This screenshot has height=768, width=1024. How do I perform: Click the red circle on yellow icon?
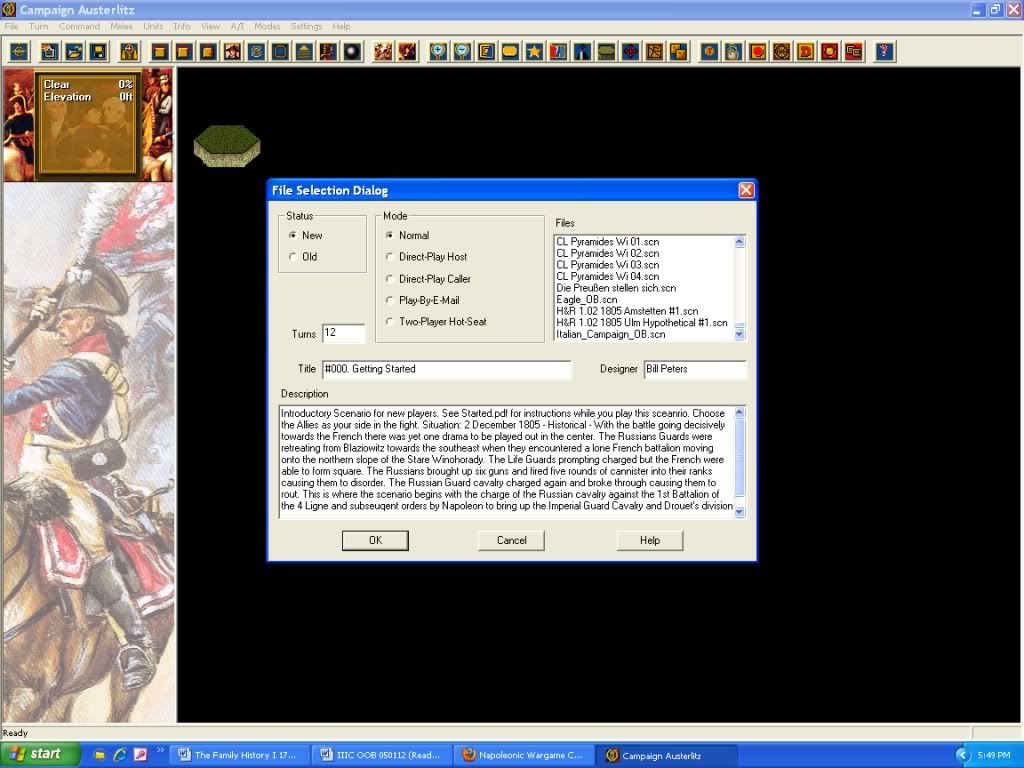pyautogui.click(x=758, y=52)
